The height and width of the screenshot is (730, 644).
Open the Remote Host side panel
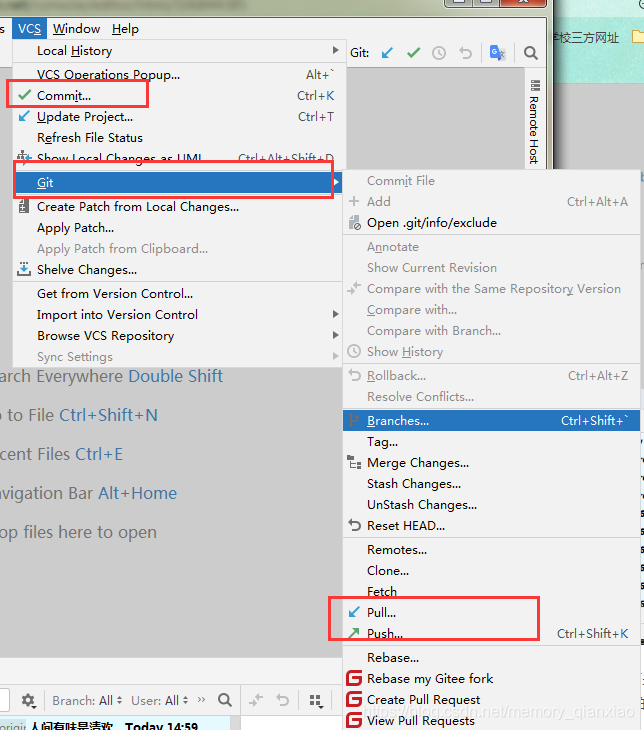click(534, 122)
